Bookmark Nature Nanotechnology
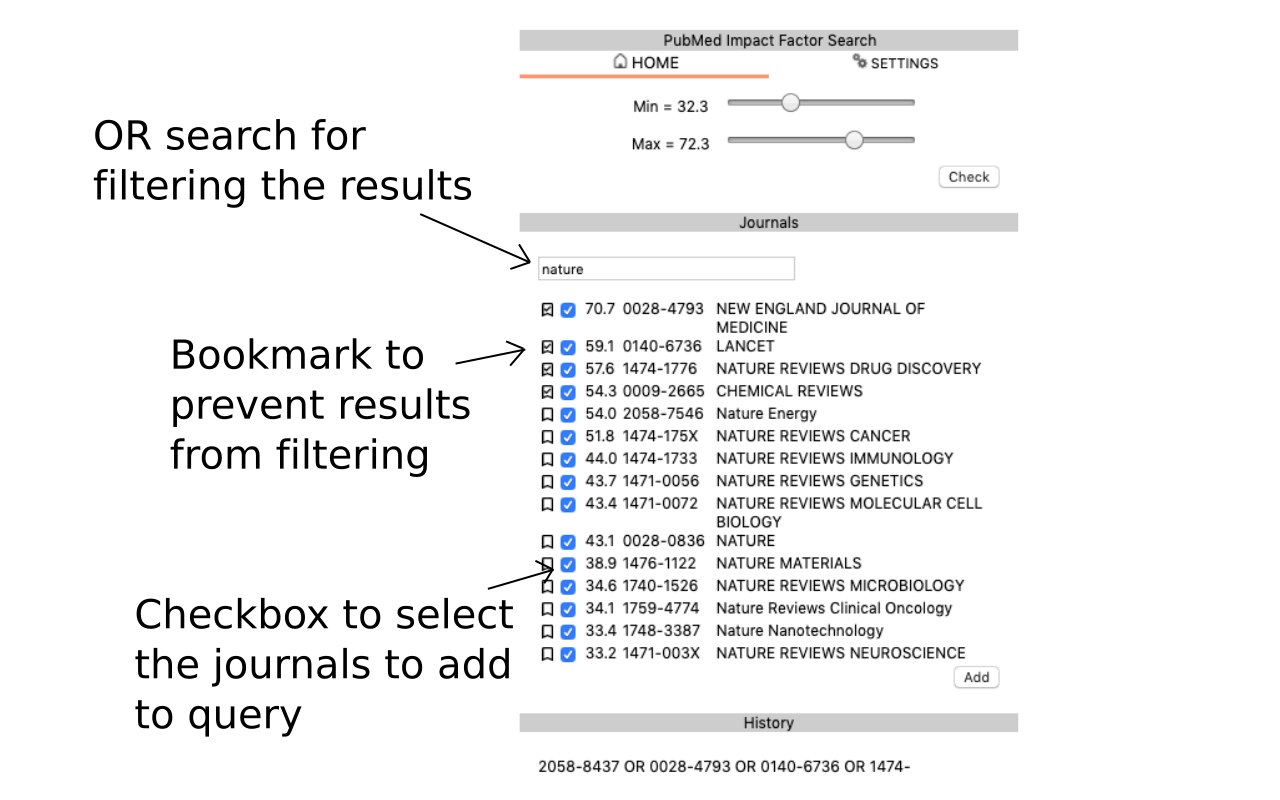The height and width of the screenshot is (800, 1280). click(x=547, y=631)
